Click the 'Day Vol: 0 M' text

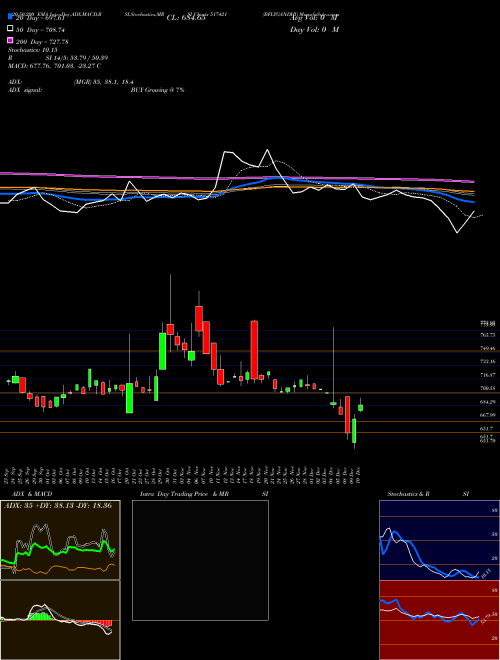(x=314, y=30)
